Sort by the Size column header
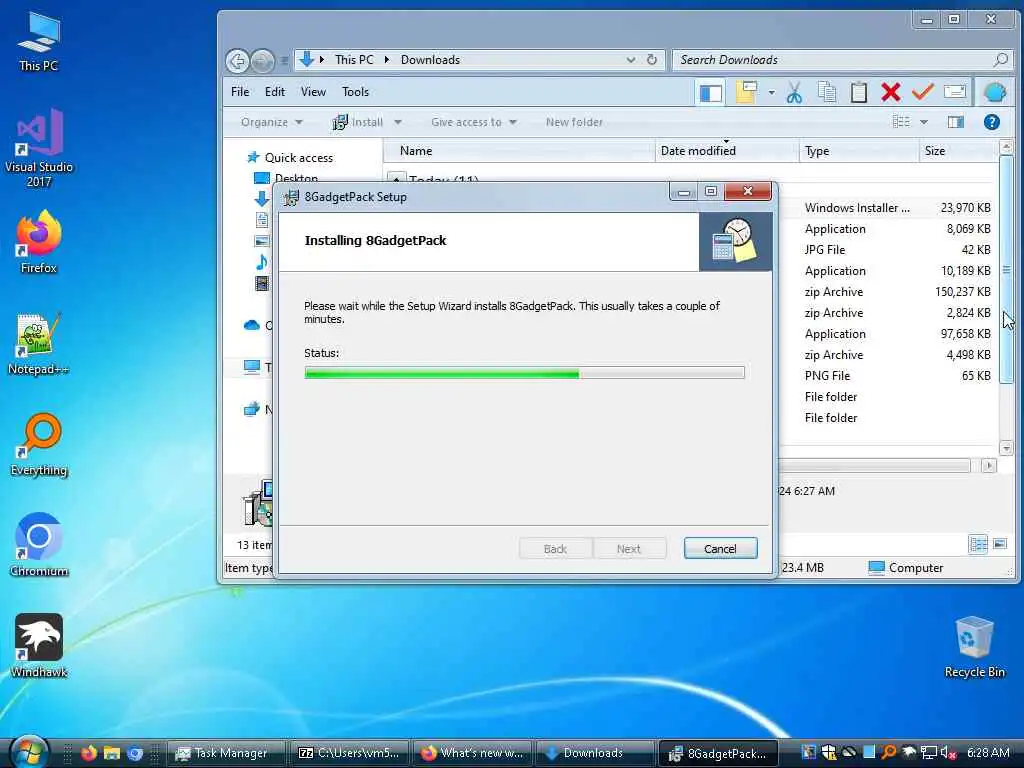1024x768 pixels. click(958, 151)
